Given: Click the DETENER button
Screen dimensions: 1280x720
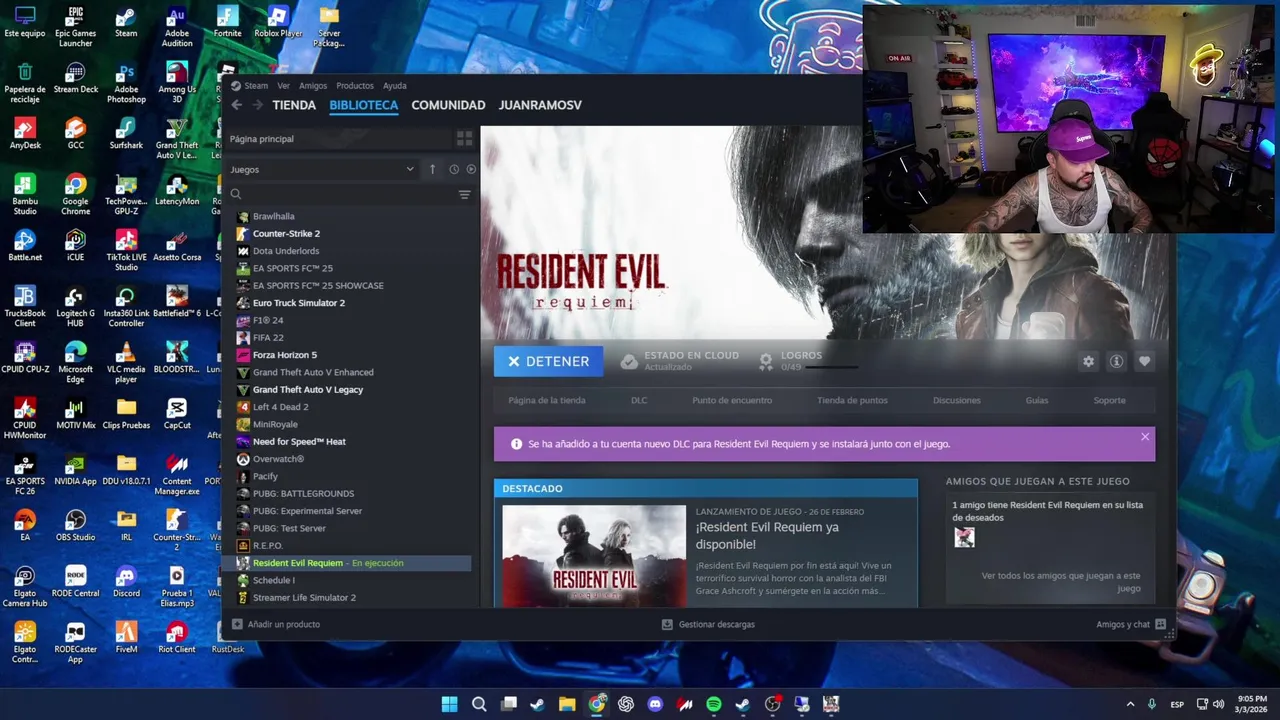Looking at the screenshot, I should pos(548,361).
